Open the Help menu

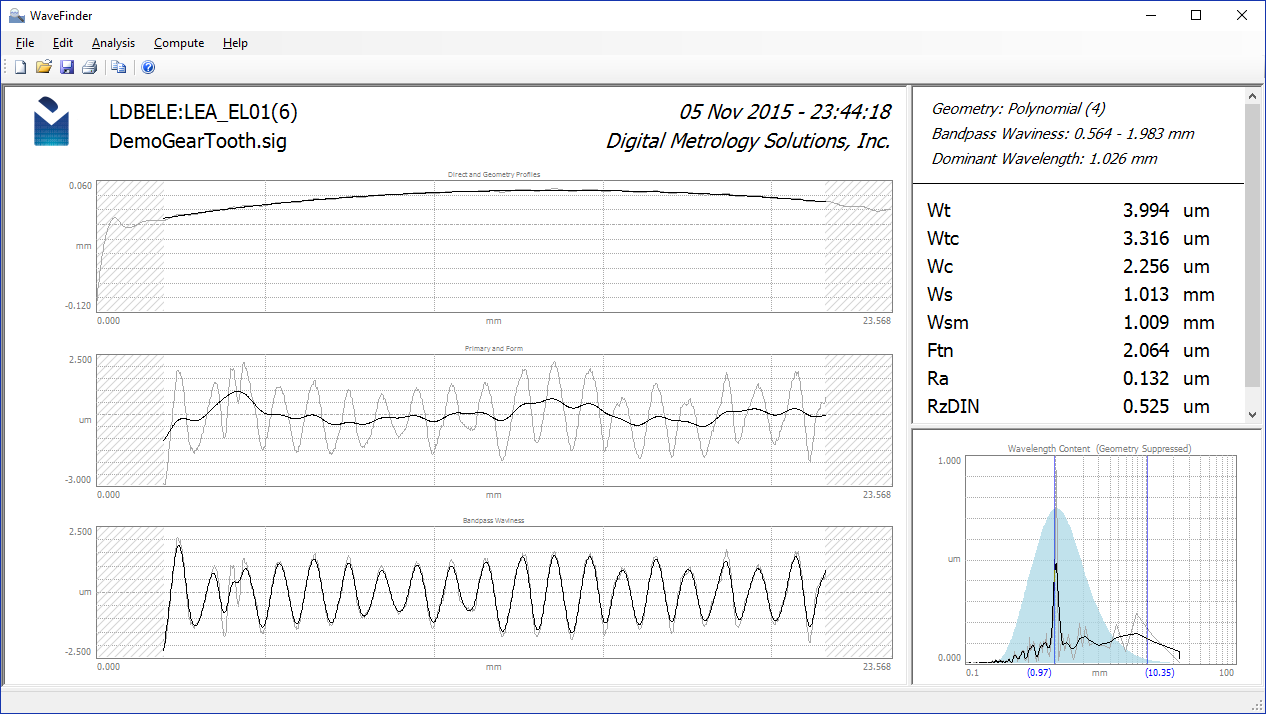pos(235,43)
